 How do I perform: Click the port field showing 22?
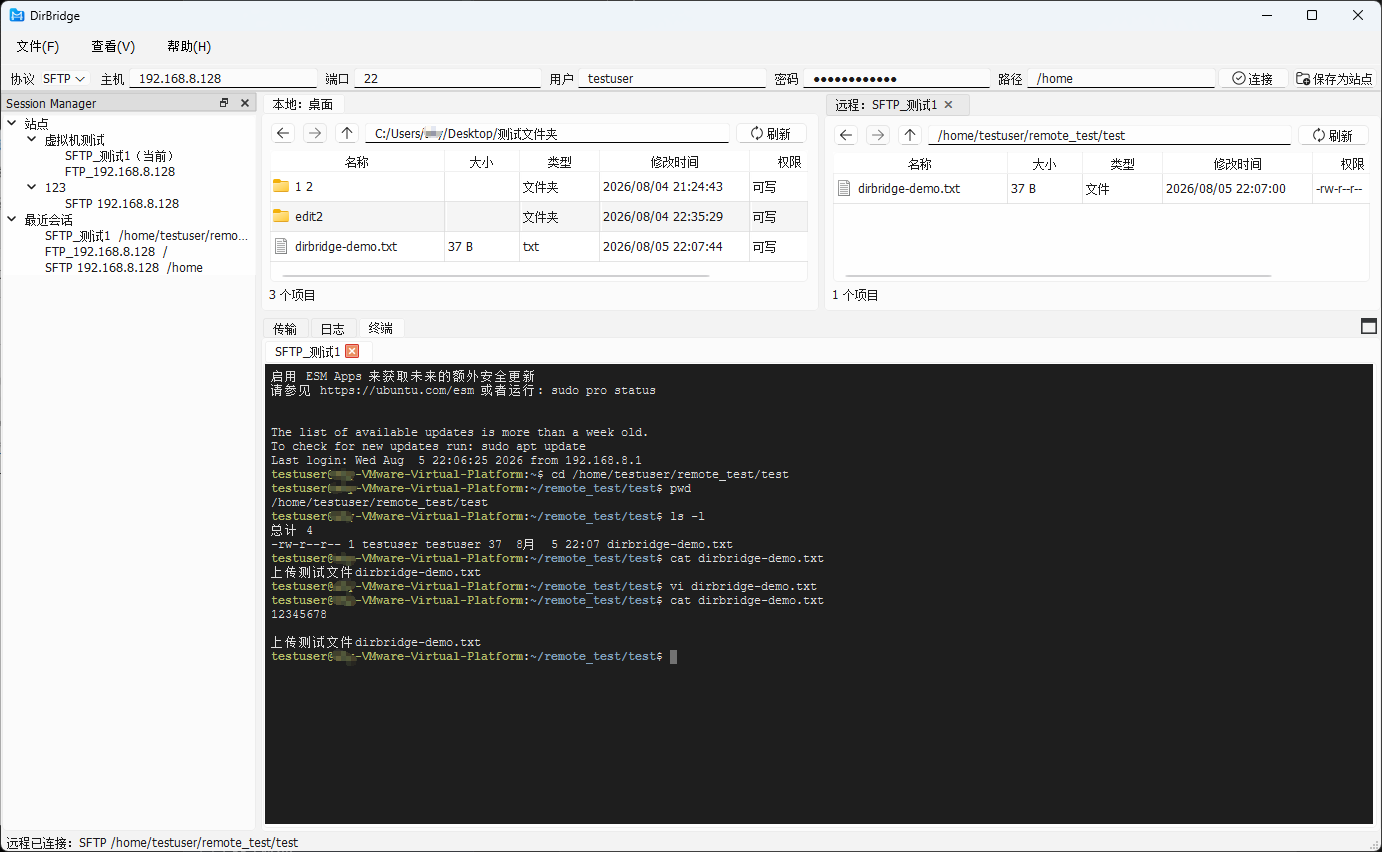click(447, 78)
